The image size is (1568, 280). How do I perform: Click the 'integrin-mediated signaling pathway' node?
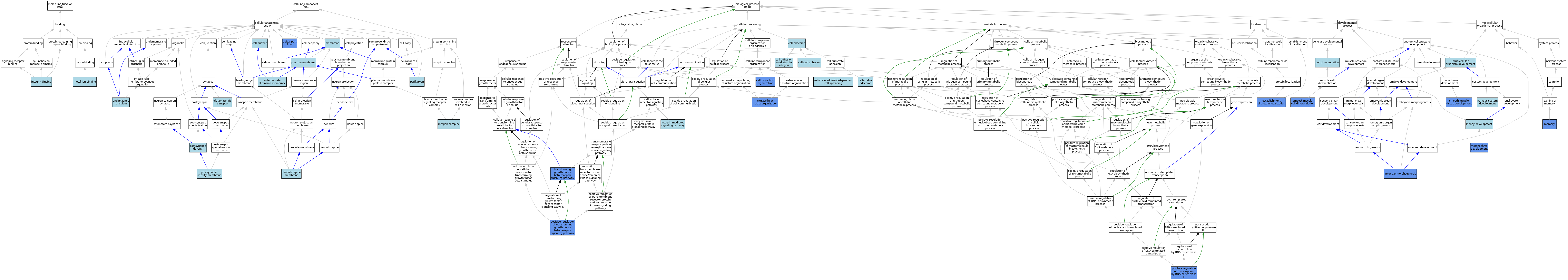pos(673,124)
